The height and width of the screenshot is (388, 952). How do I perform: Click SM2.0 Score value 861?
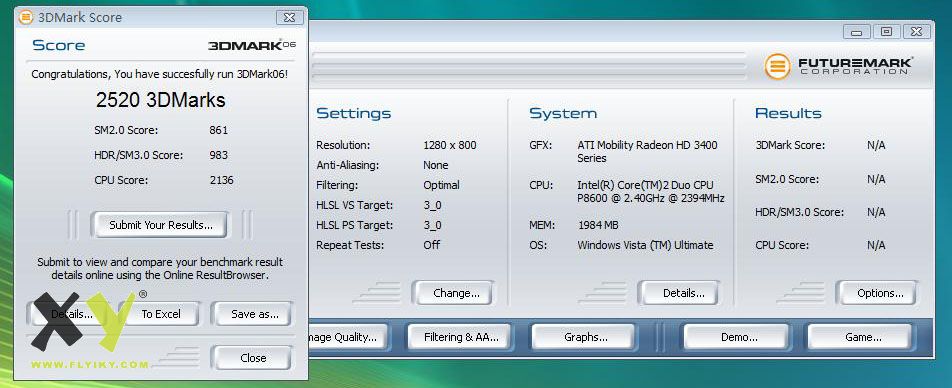pyautogui.click(x=219, y=130)
